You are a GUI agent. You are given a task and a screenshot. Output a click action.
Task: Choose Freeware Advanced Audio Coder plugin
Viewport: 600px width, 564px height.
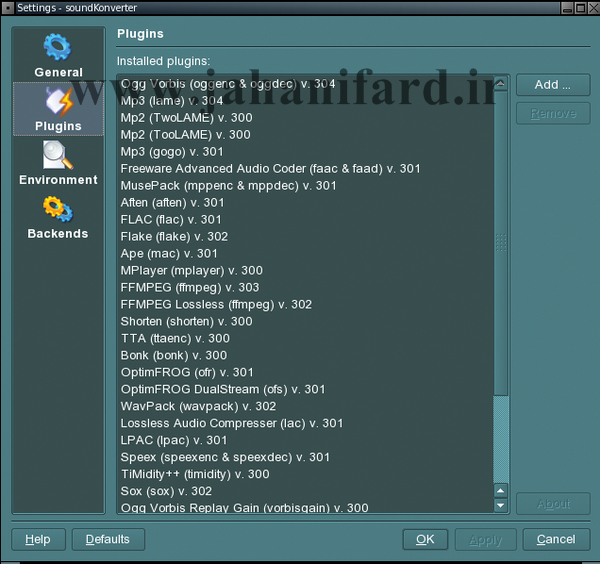point(270,168)
